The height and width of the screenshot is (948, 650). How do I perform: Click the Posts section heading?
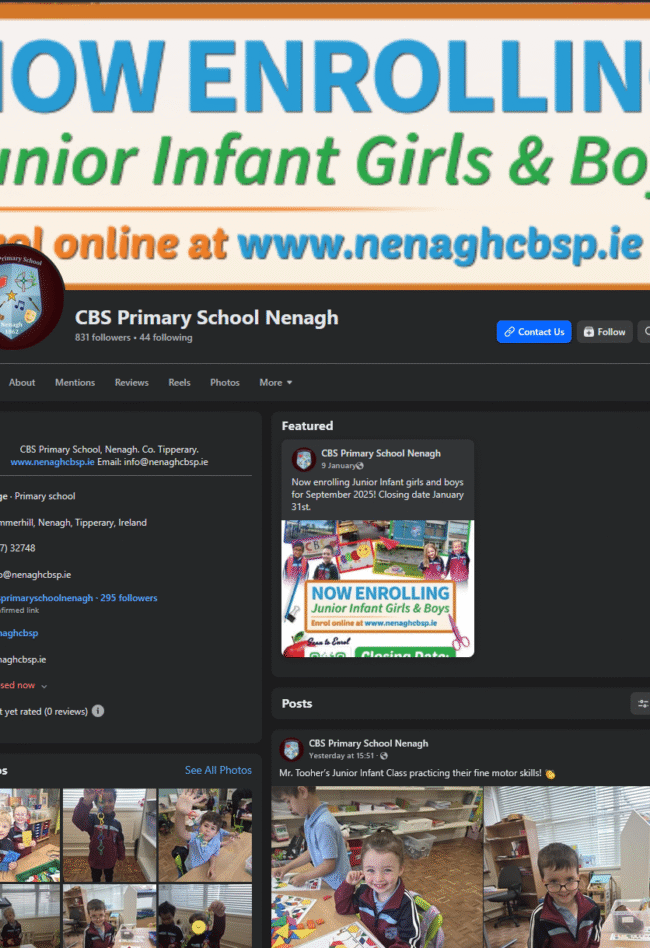[297, 703]
